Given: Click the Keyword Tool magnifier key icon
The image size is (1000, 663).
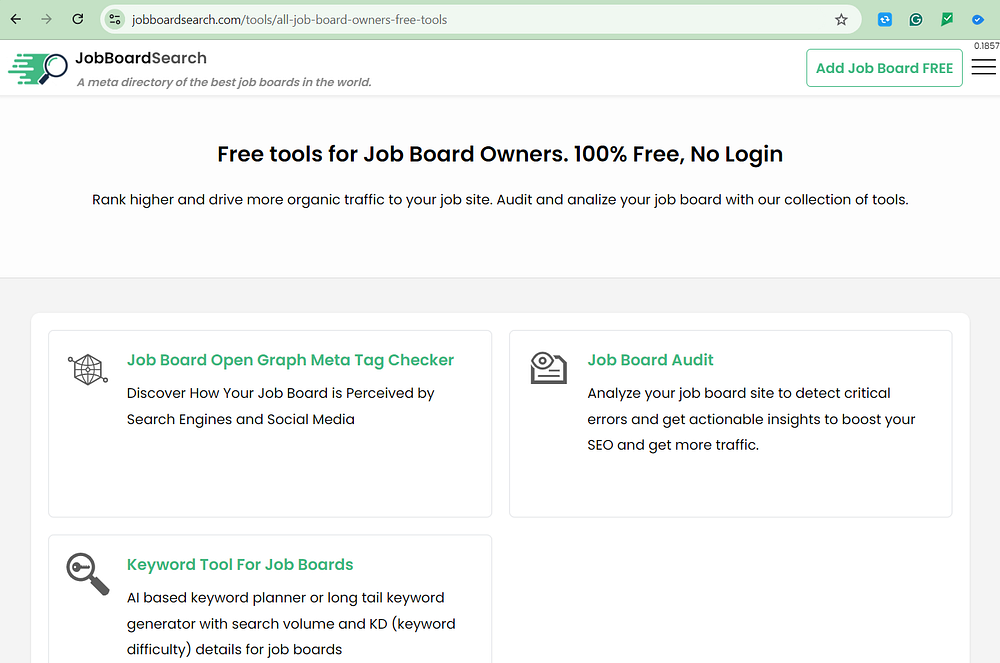Looking at the screenshot, I should 88,574.
